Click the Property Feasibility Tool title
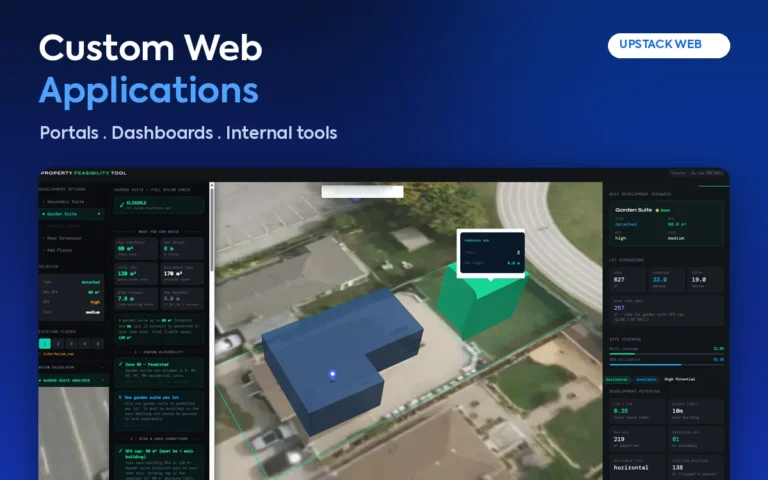Screen dimensions: 768x480 [84, 173]
